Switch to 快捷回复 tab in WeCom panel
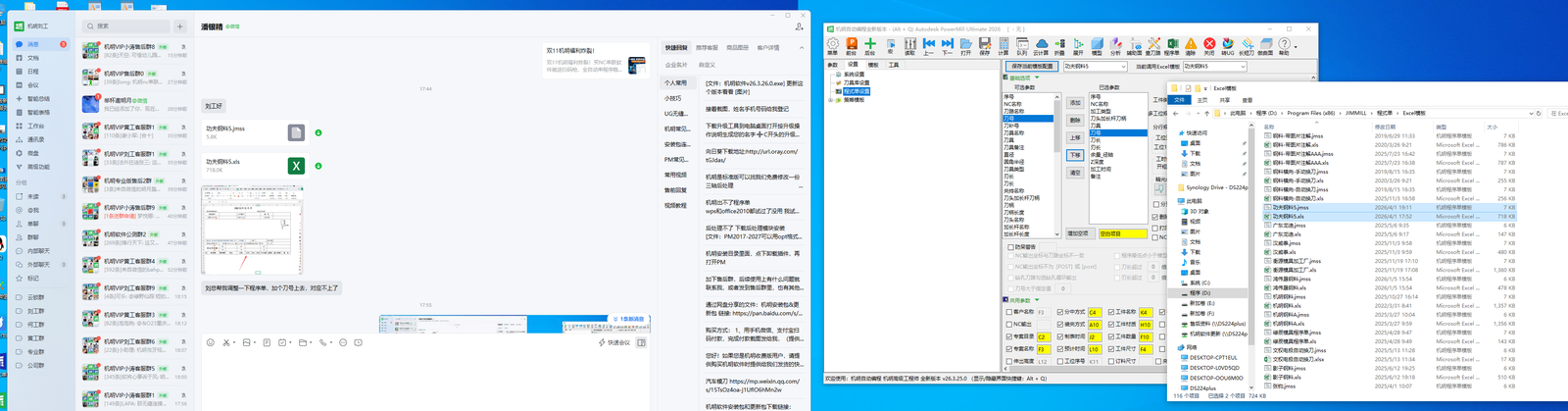The width and height of the screenshot is (1568, 411). [x=676, y=47]
